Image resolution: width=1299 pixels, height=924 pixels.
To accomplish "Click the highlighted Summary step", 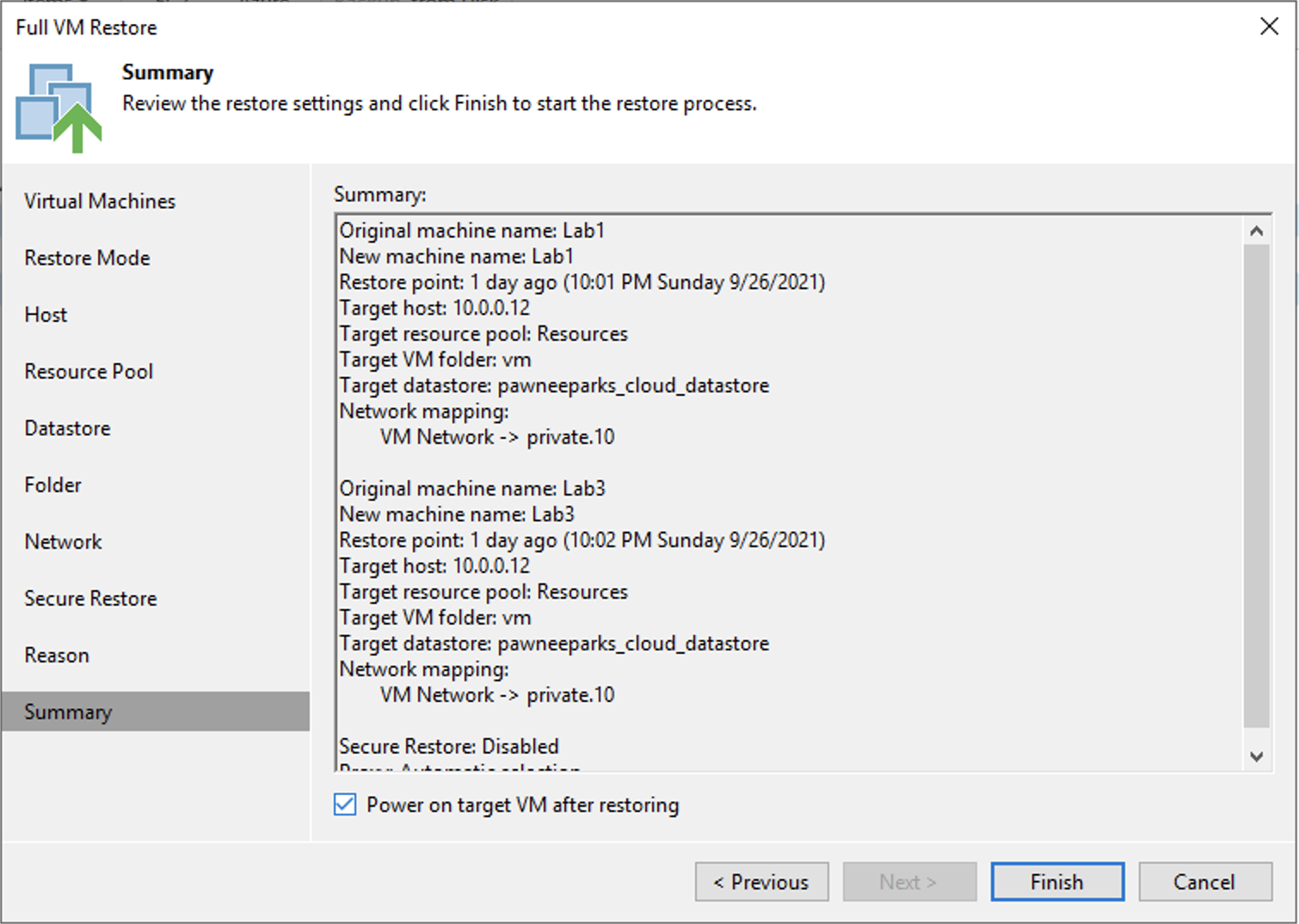I will (x=156, y=711).
